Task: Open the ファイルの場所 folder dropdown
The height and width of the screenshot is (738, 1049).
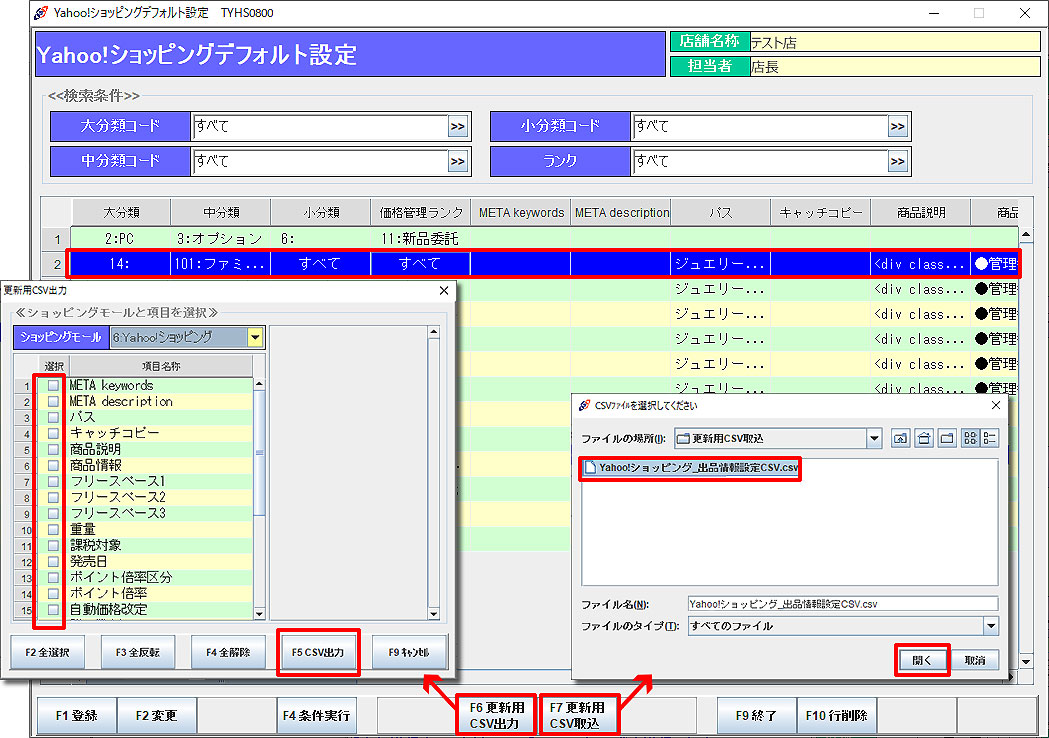Action: coord(874,438)
